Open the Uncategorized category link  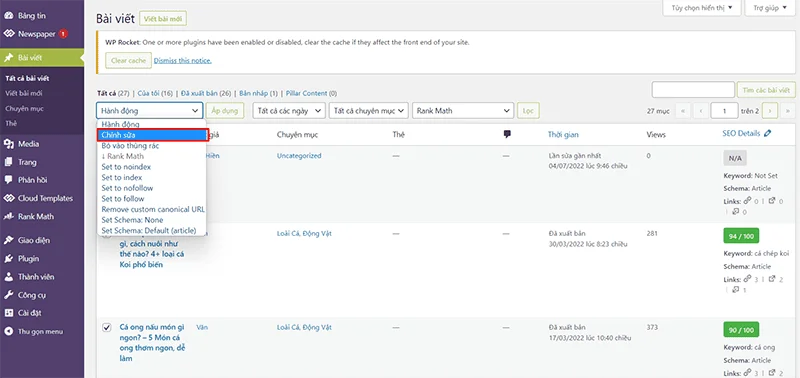299,156
